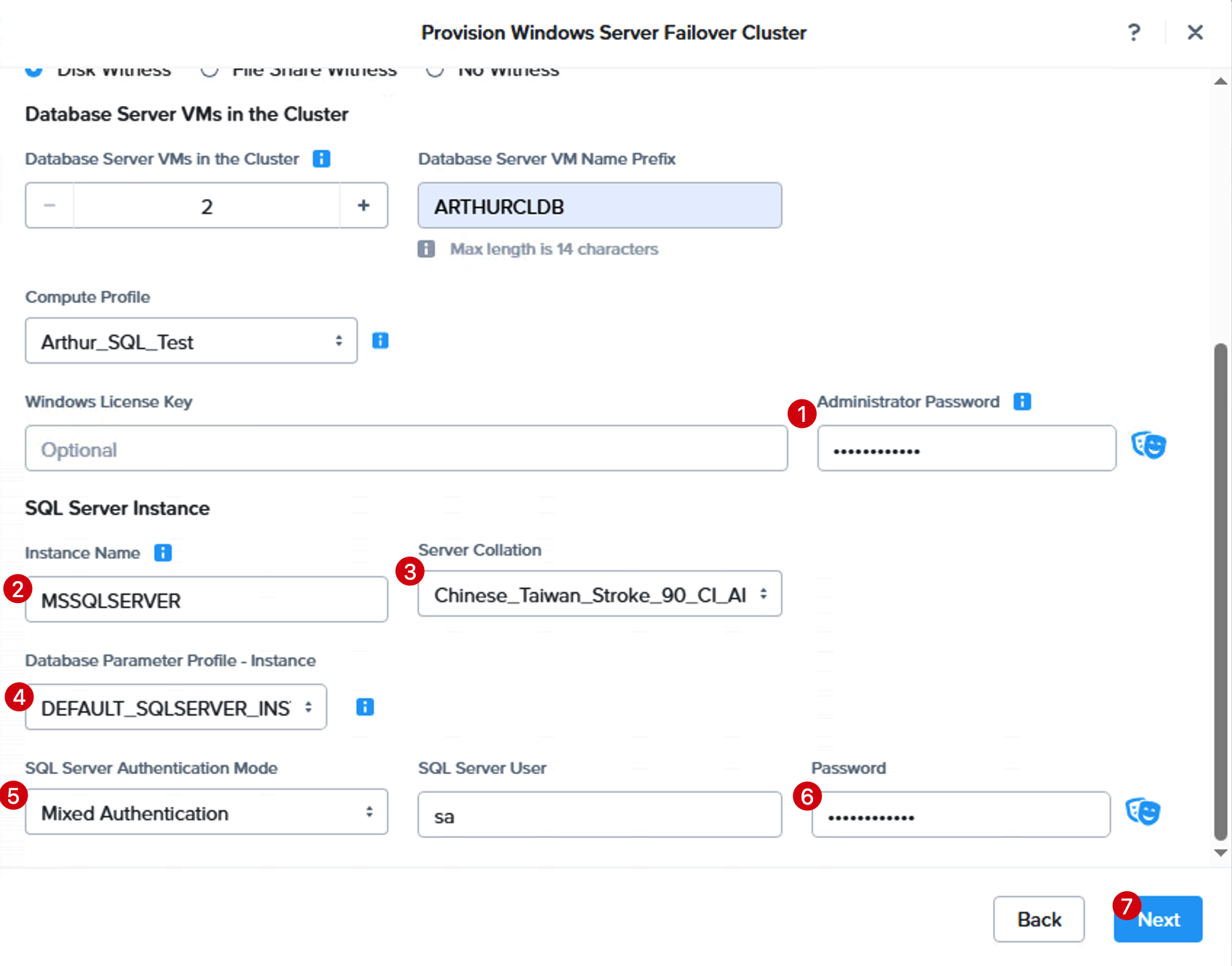Viewport: 1232px width, 966px height.
Task: Open Database Parameter Profile Instance dropdown
Action: click(176, 707)
